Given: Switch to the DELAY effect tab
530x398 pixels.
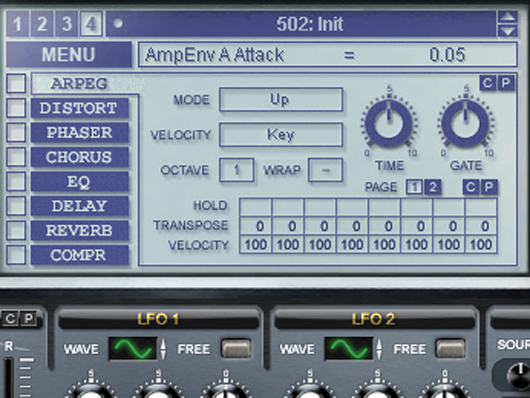Looking at the screenshot, I should [79, 206].
